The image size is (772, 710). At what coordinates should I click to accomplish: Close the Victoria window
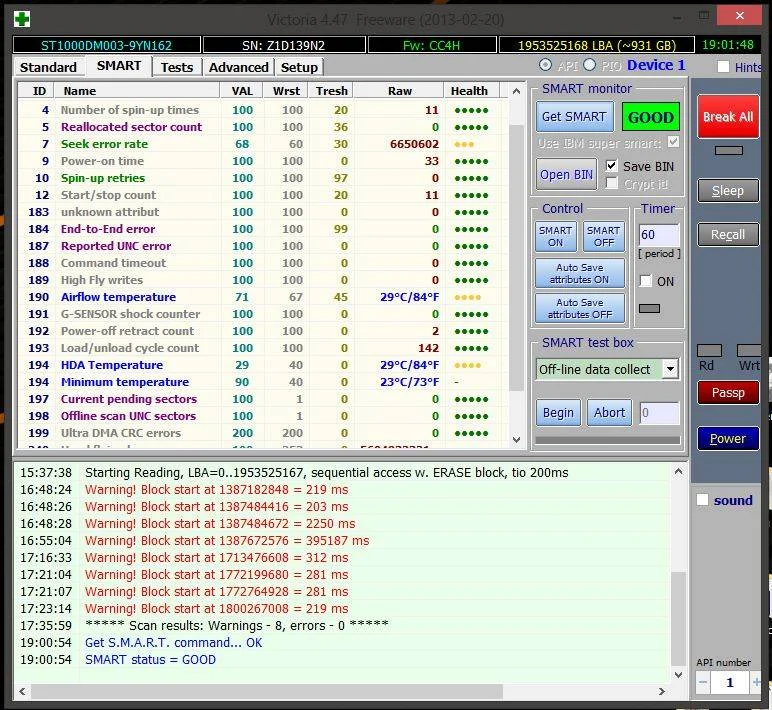pos(739,16)
